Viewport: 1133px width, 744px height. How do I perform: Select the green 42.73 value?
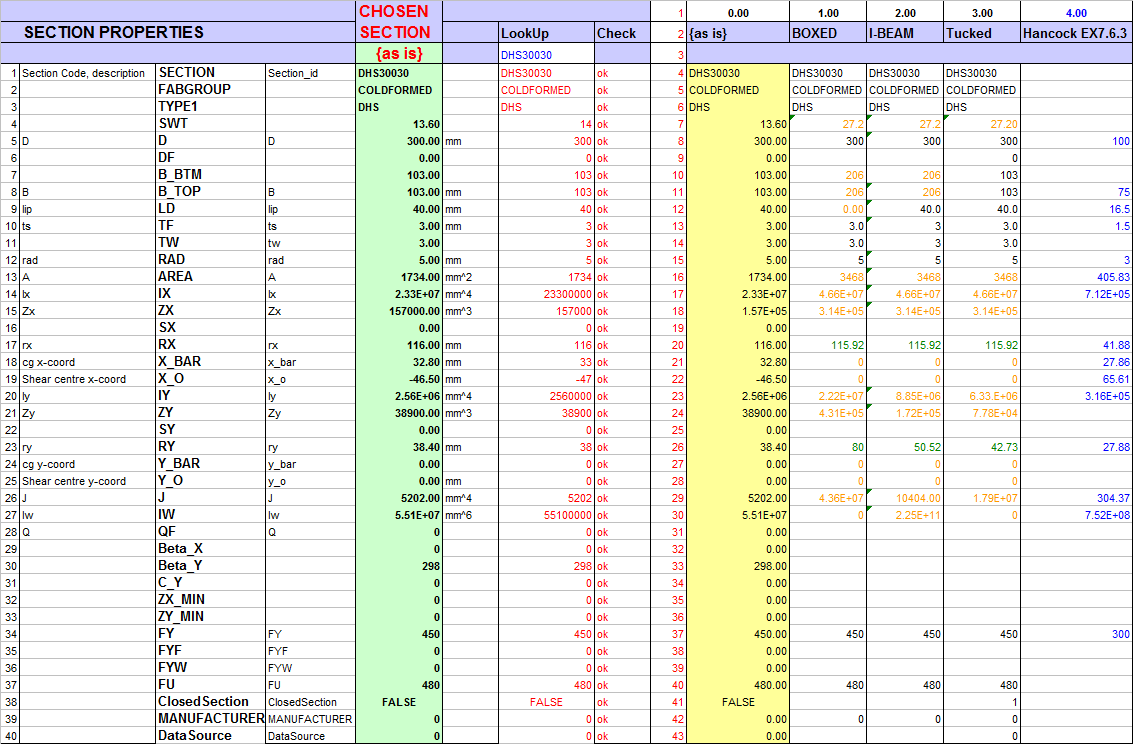point(982,447)
